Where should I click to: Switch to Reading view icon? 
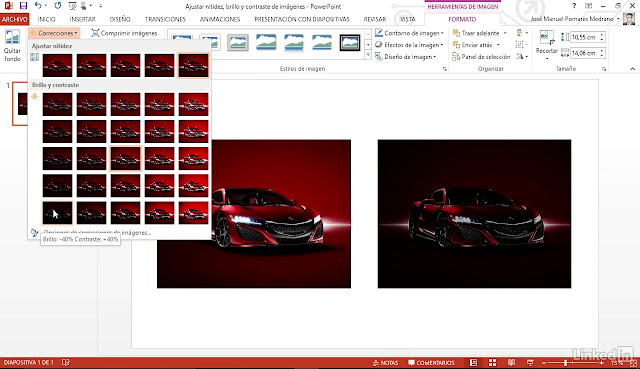click(511, 362)
